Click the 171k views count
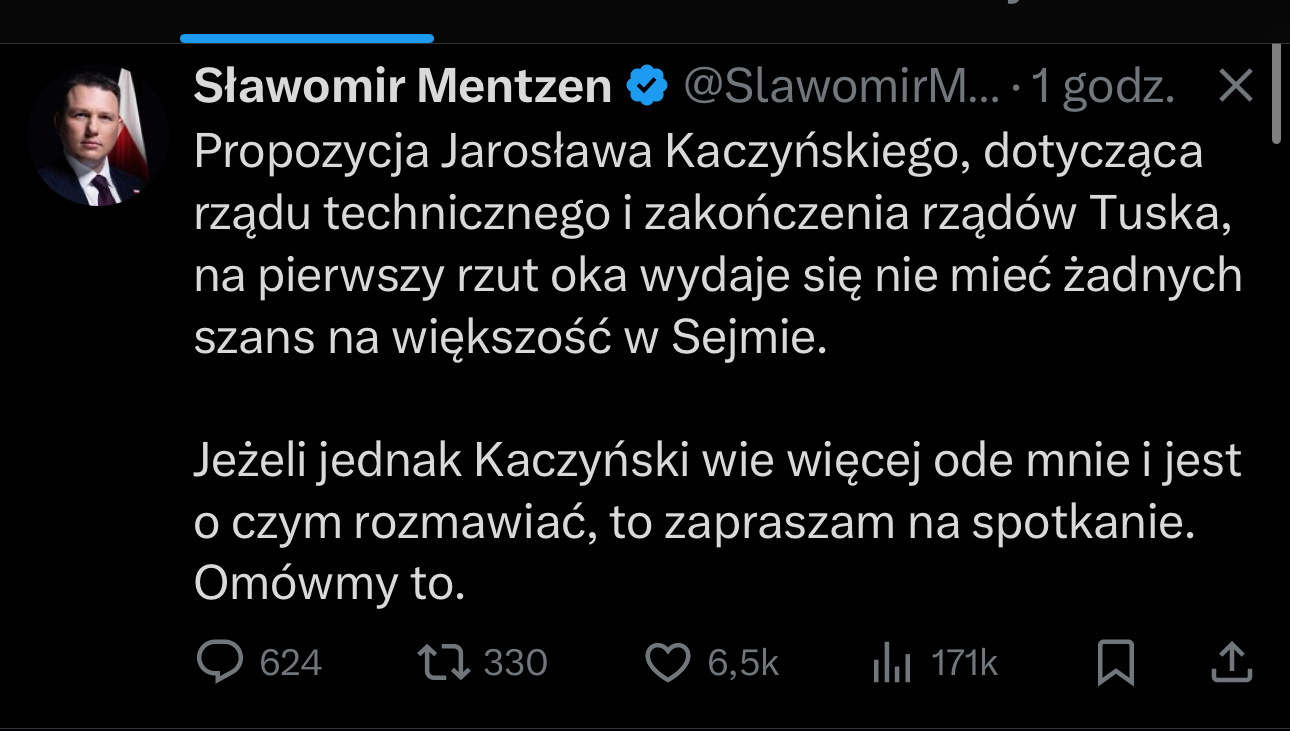Image resolution: width=1290 pixels, height=731 pixels. [x=964, y=663]
